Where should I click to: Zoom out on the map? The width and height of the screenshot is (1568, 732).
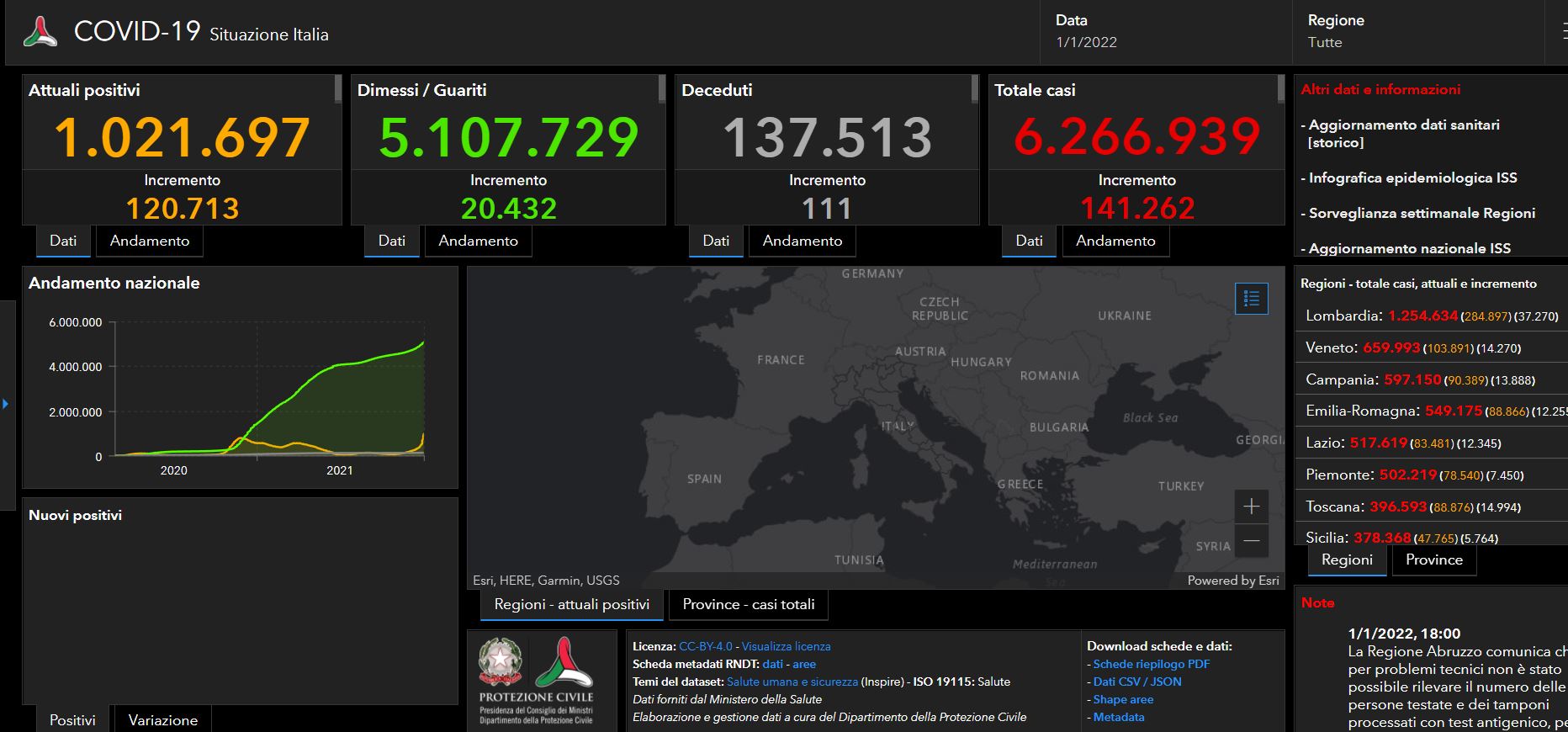pos(1251,541)
